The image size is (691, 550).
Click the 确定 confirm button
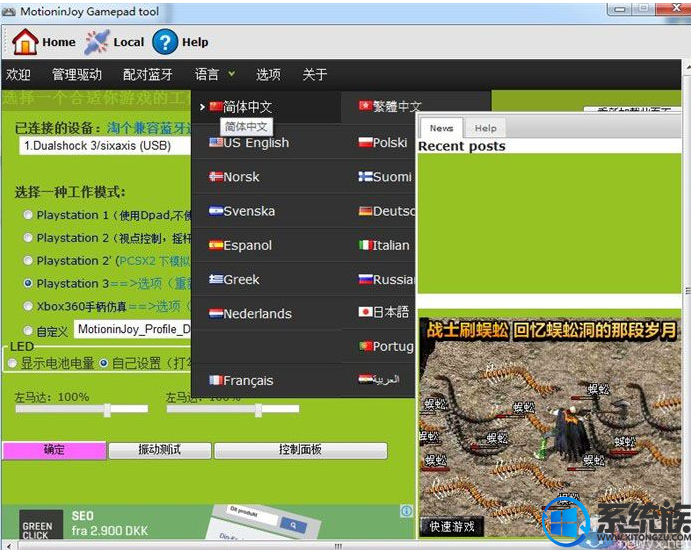54,450
